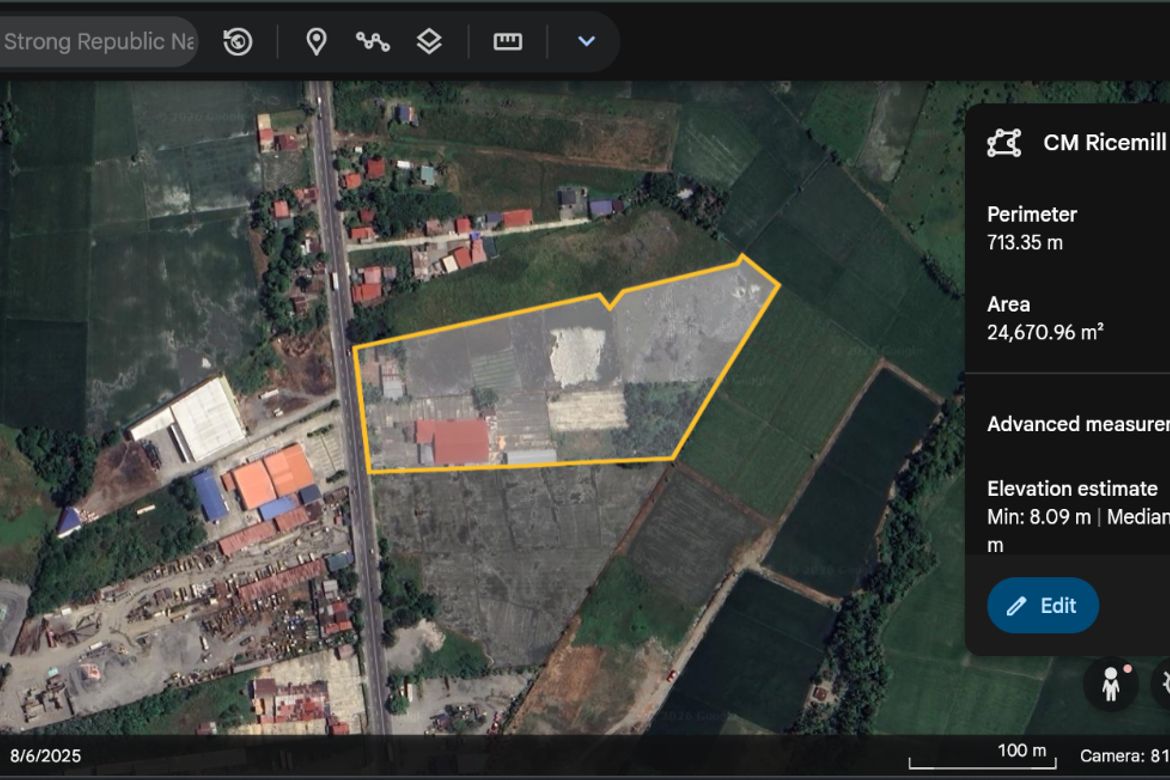The width and height of the screenshot is (1170, 780).
Task: Click the Camera altitude readout
Action: pos(1124,756)
